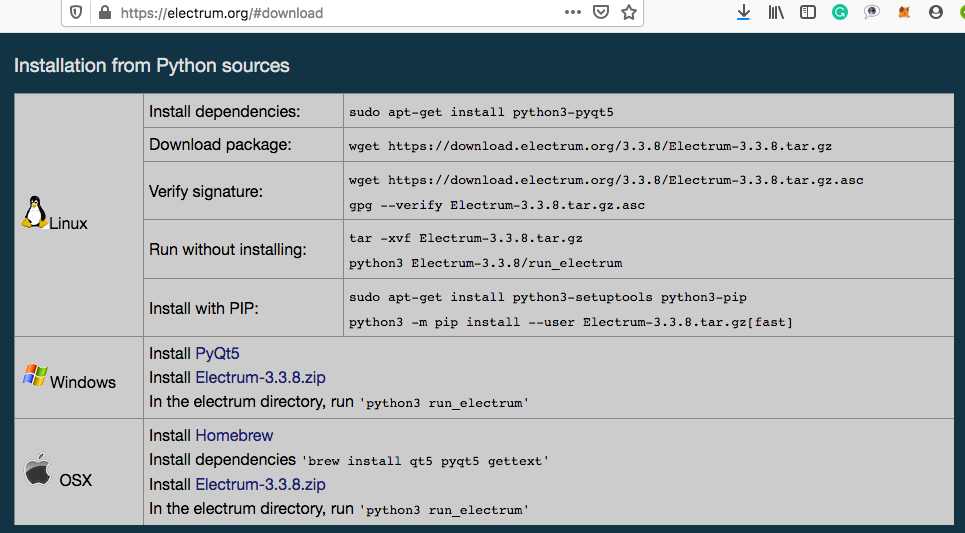The image size is (965, 533).
Task: Click the tracking protection shield icon
Action: [76, 12]
